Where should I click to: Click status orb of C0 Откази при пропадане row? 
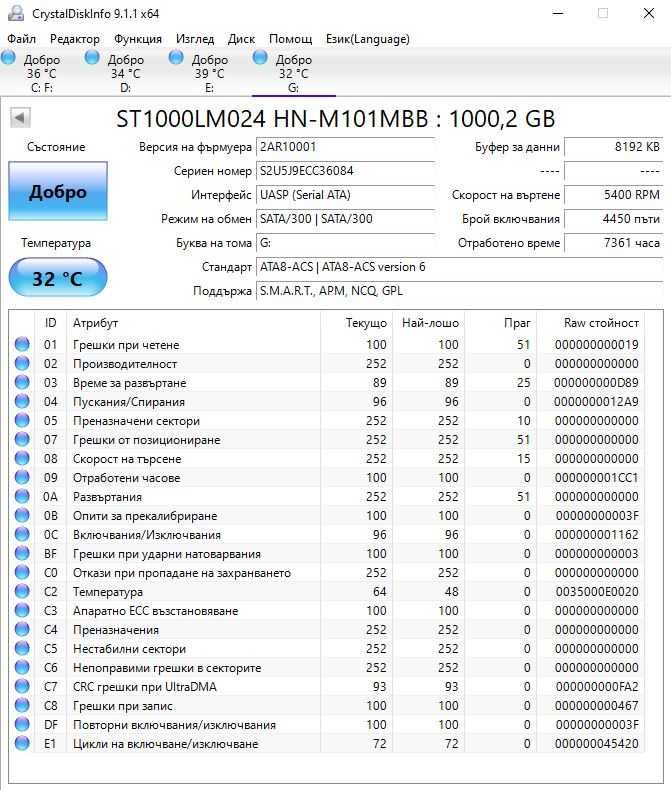coord(22,572)
